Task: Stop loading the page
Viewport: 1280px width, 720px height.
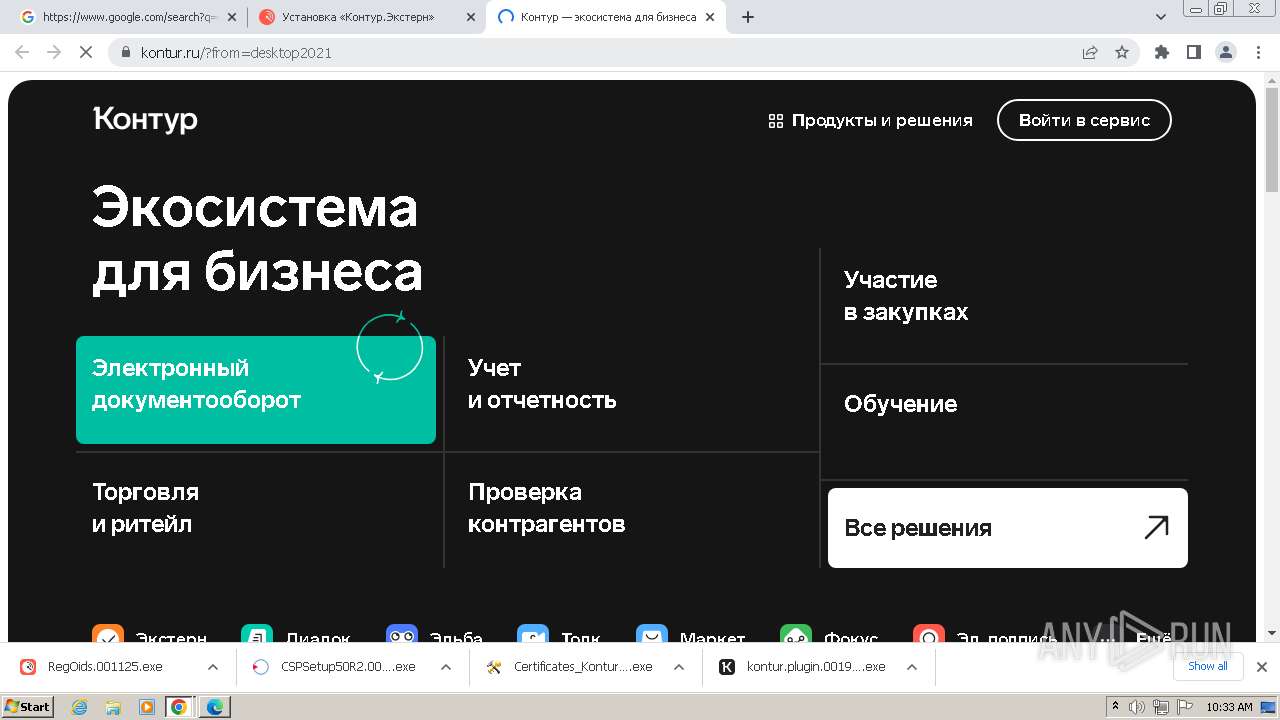Action: point(86,52)
